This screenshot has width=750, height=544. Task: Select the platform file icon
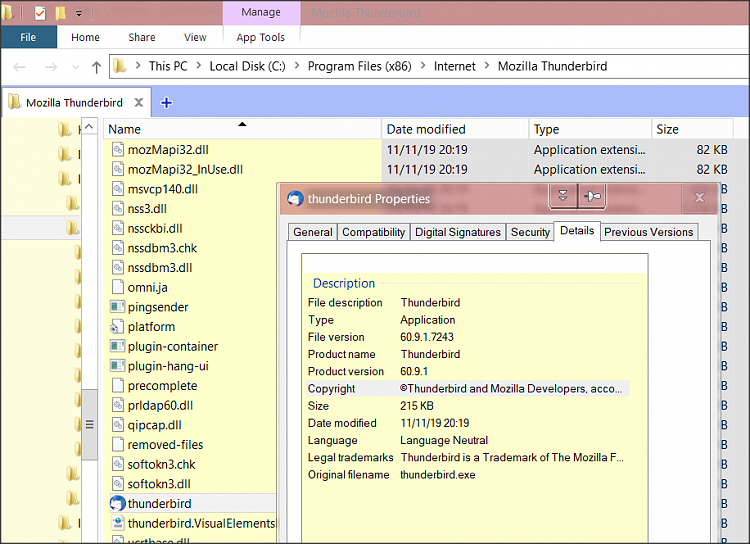(x=118, y=326)
